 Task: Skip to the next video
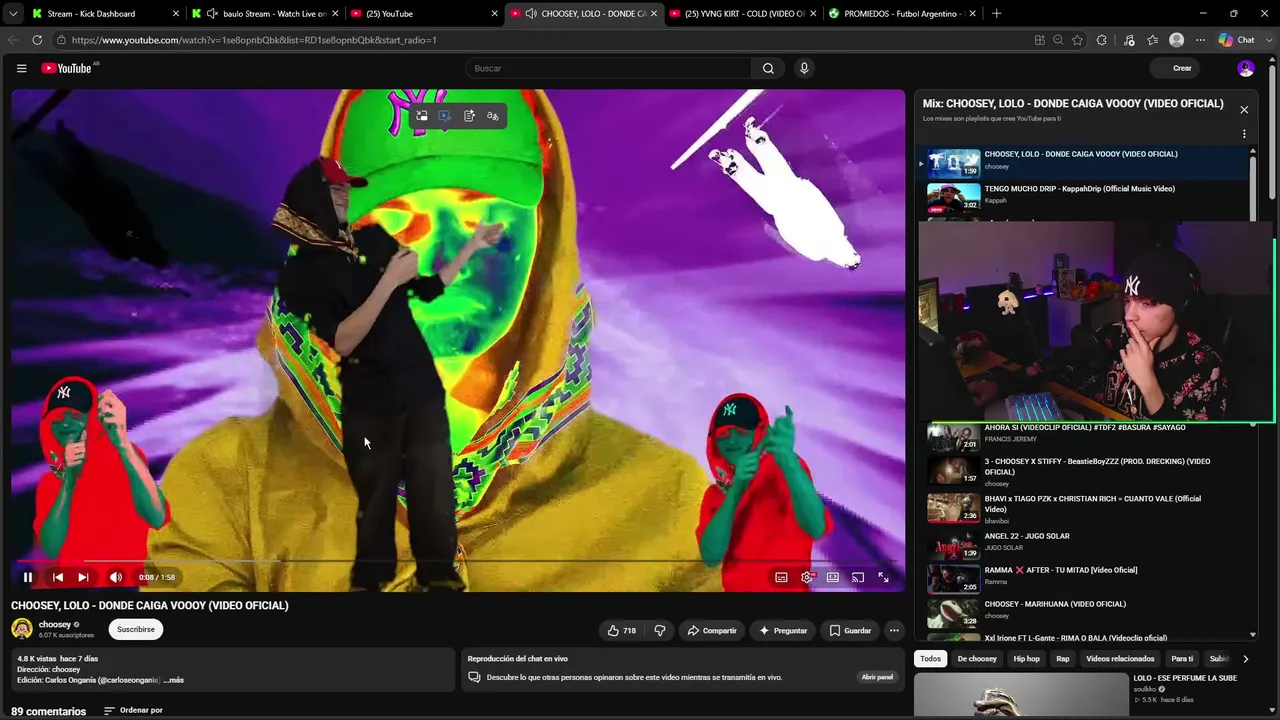pos(83,577)
